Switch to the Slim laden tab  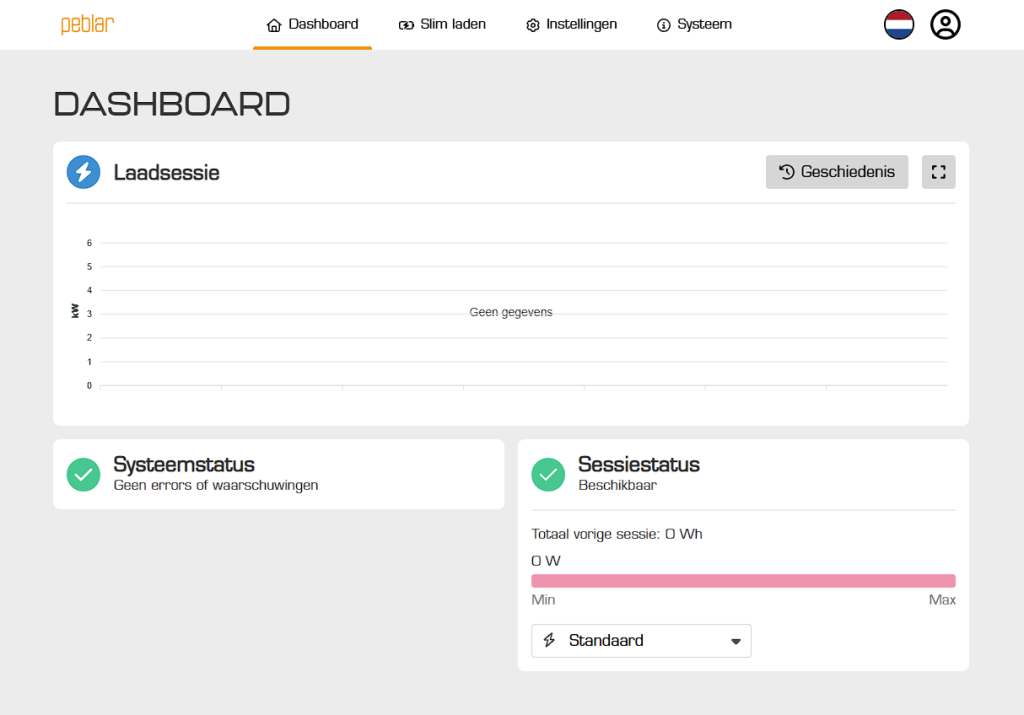[442, 25]
